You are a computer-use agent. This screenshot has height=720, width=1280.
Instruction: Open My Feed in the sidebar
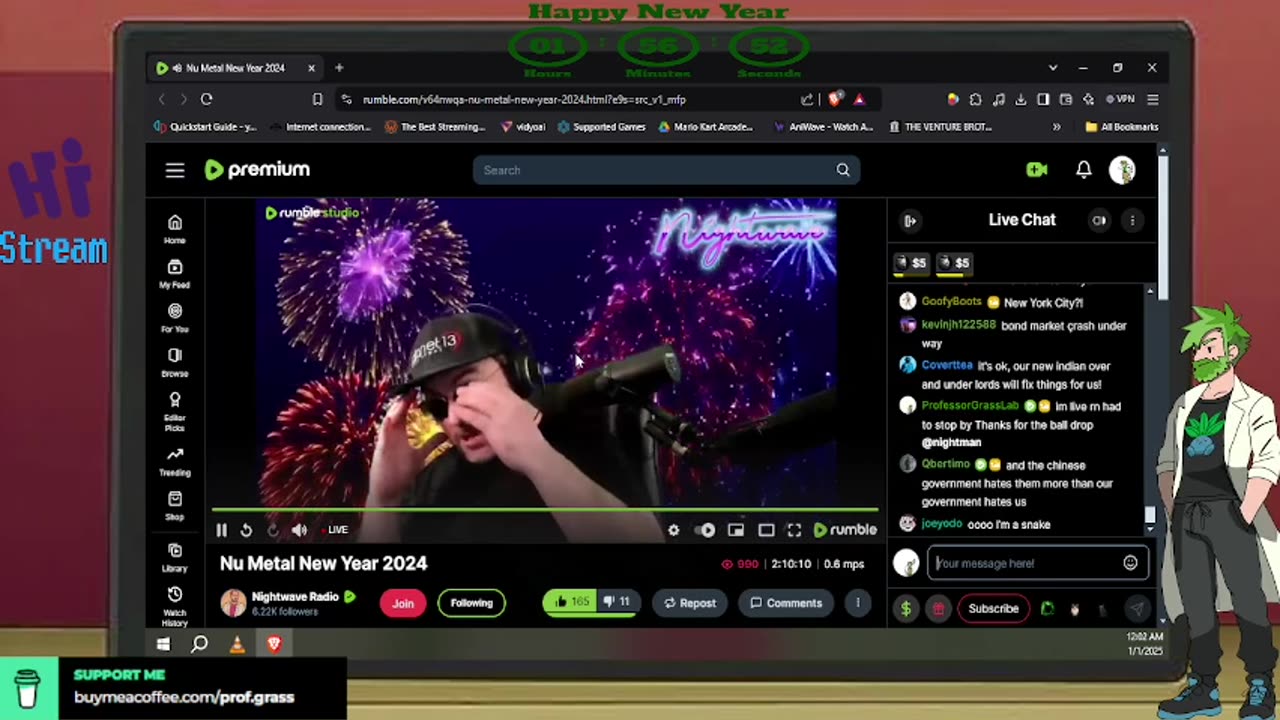click(x=175, y=273)
